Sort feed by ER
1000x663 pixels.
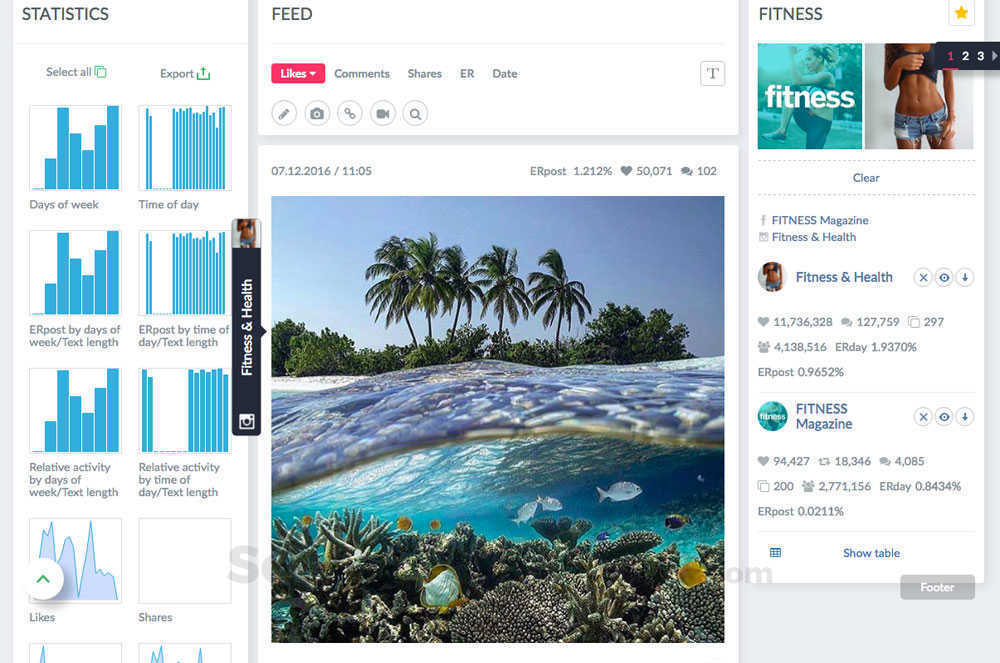(467, 74)
